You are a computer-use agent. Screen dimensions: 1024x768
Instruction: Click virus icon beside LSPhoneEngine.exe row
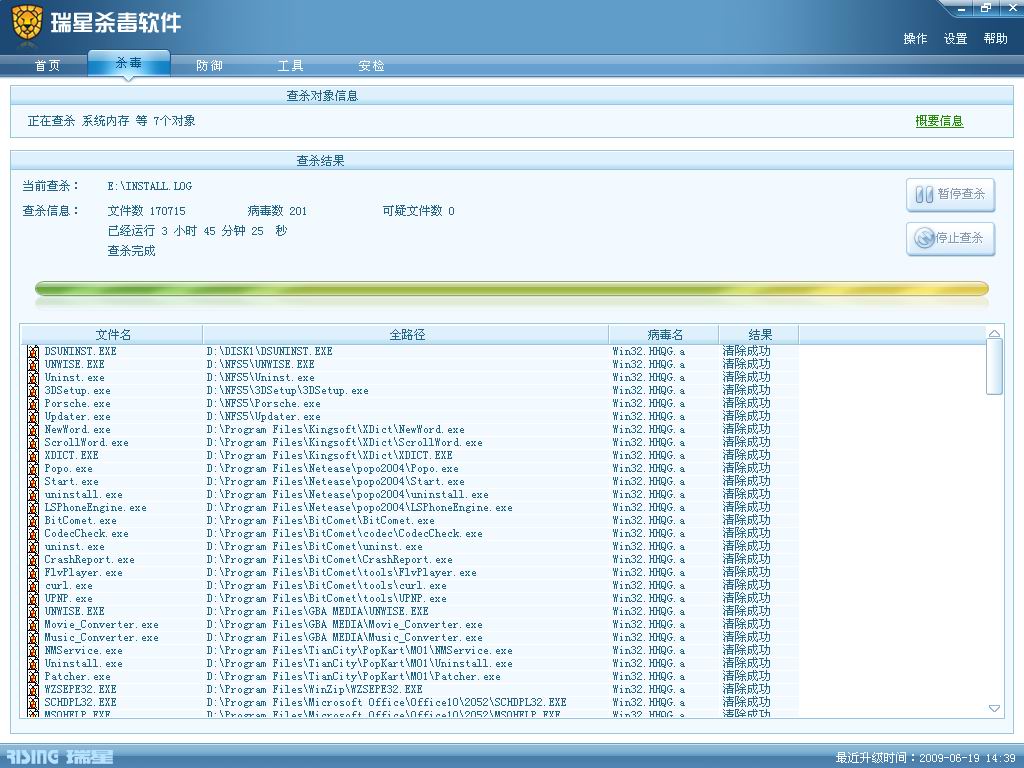point(33,507)
